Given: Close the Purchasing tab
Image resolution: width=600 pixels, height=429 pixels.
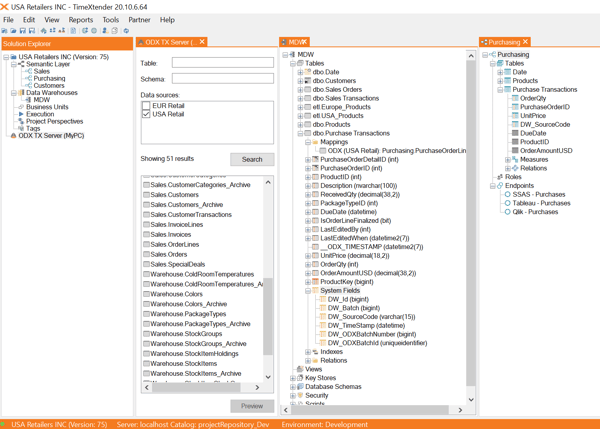Looking at the screenshot, I should [525, 42].
